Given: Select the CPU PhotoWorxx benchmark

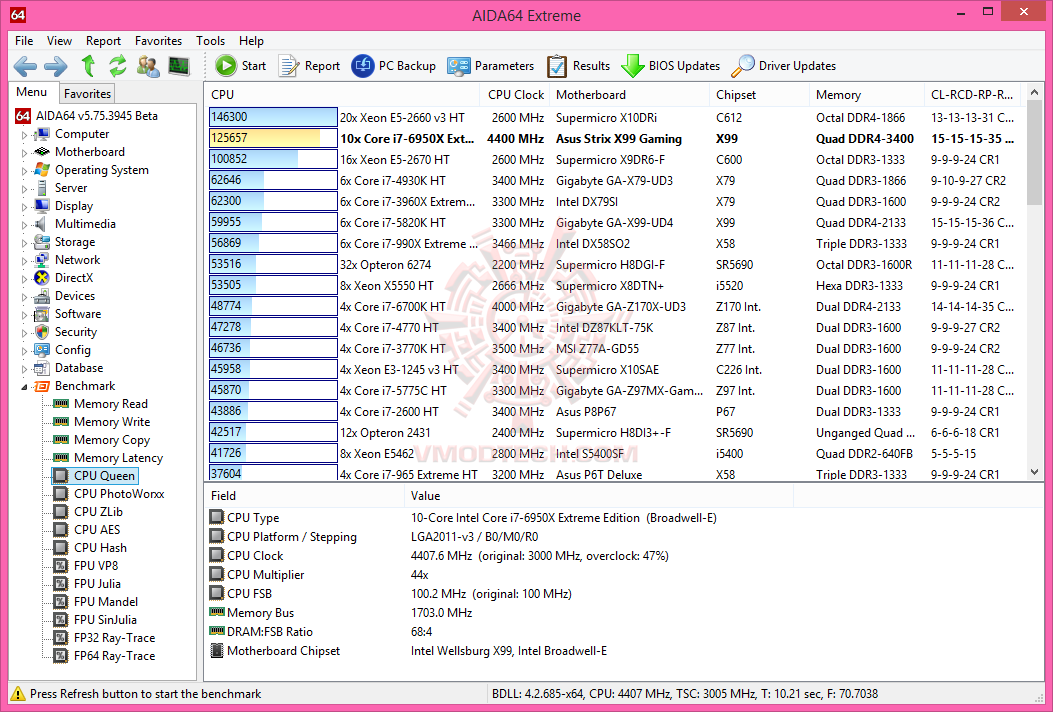Looking at the screenshot, I should 109,494.
